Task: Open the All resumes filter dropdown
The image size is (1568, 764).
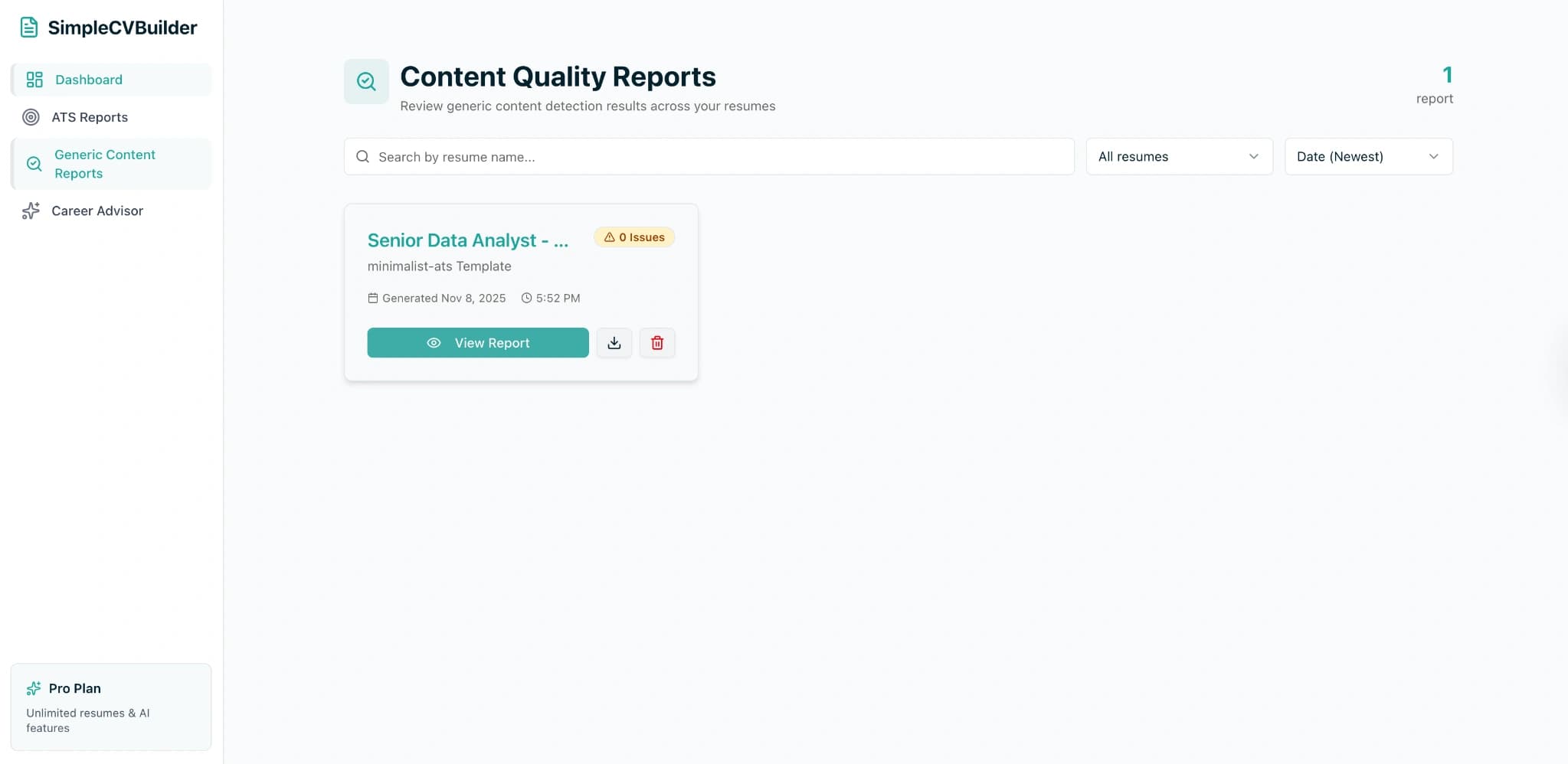Action: pyautogui.click(x=1179, y=157)
